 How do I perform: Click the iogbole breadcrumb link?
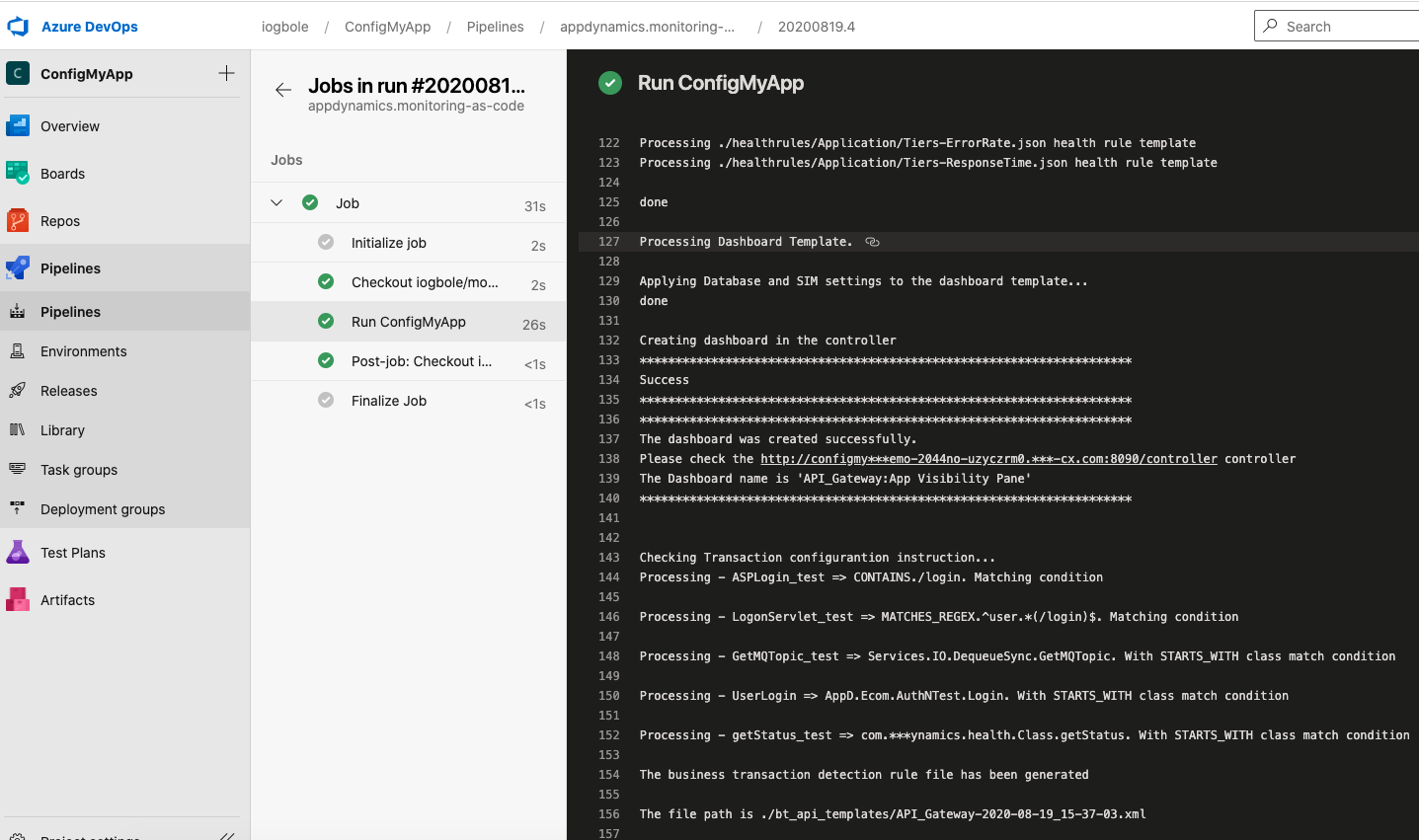tap(285, 27)
